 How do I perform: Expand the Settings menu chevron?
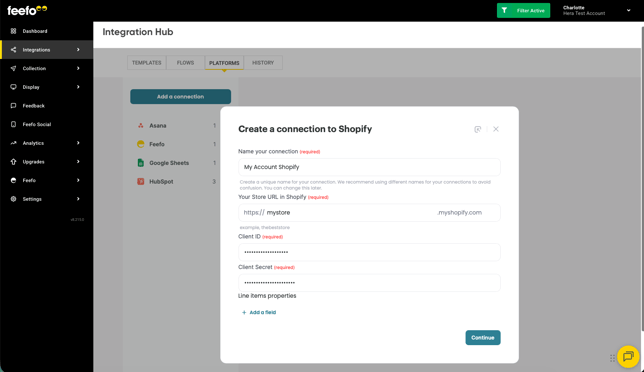(78, 199)
